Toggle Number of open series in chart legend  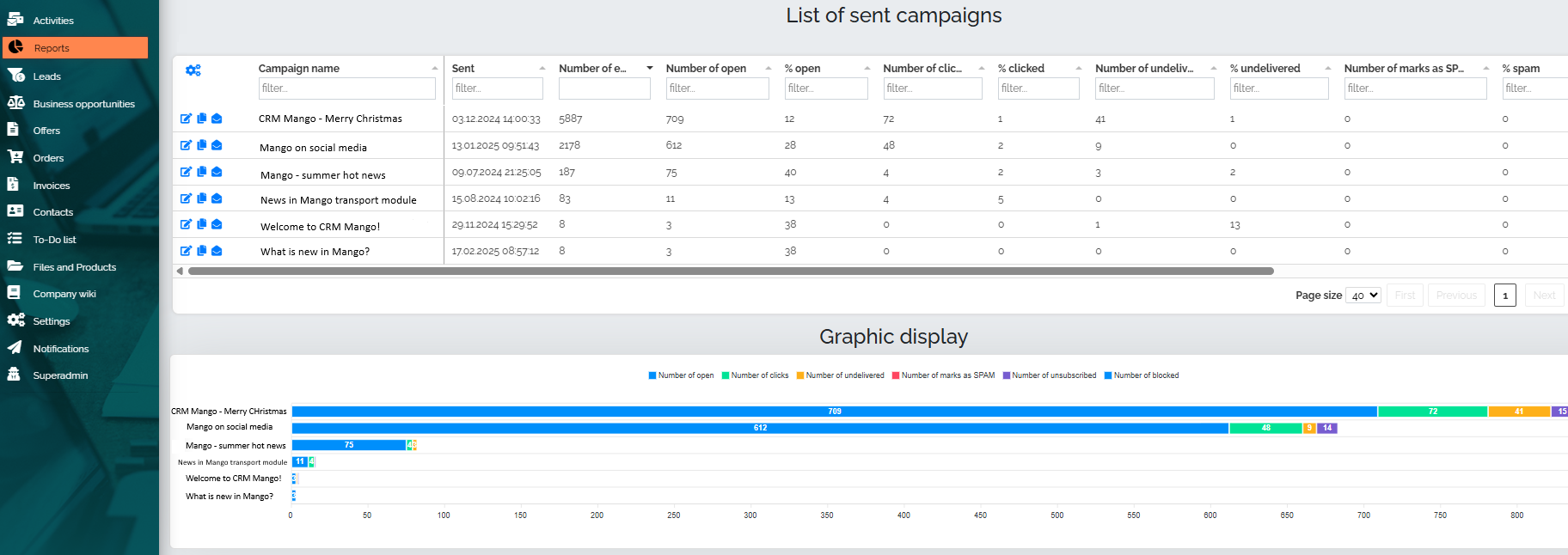click(x=681, y=375)
